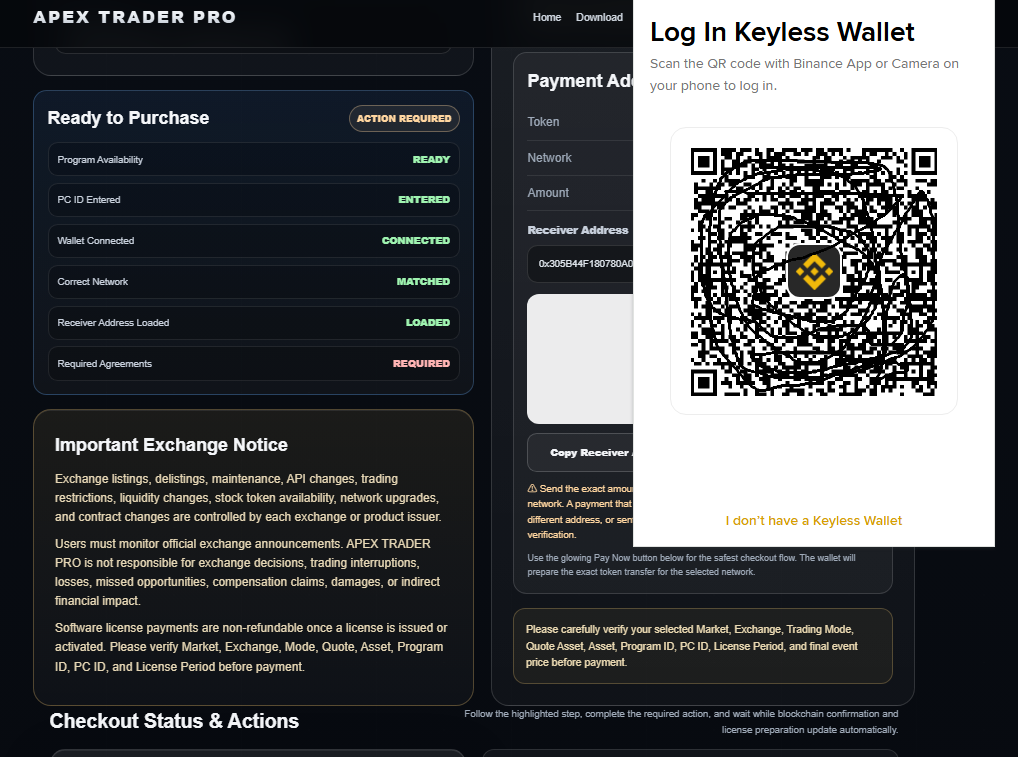Open the Download nav link
1018x757 pixels.
599,18
